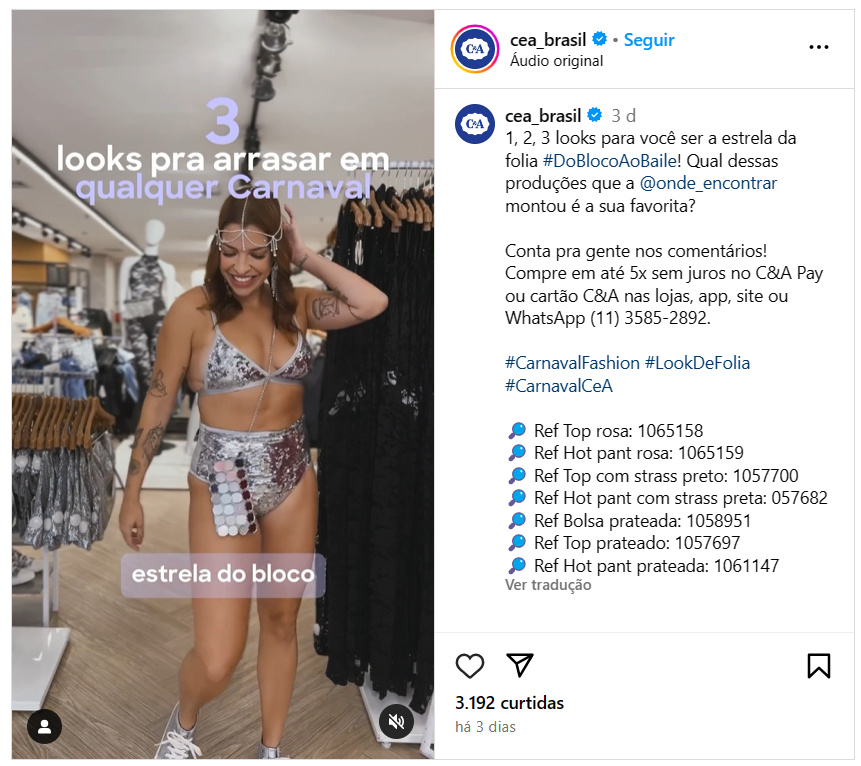861x766 pixels.
Task: Open the #DoBlocoAoBaile hashtag
Action: (610, 161)
